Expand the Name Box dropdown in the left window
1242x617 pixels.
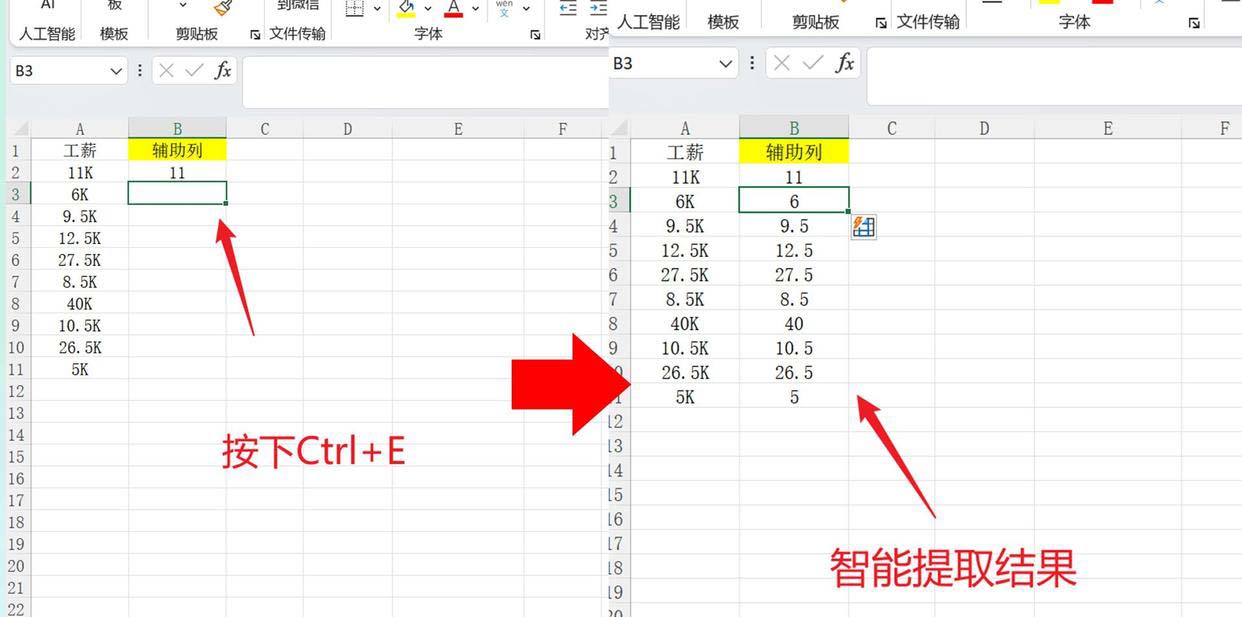(116, 71)
